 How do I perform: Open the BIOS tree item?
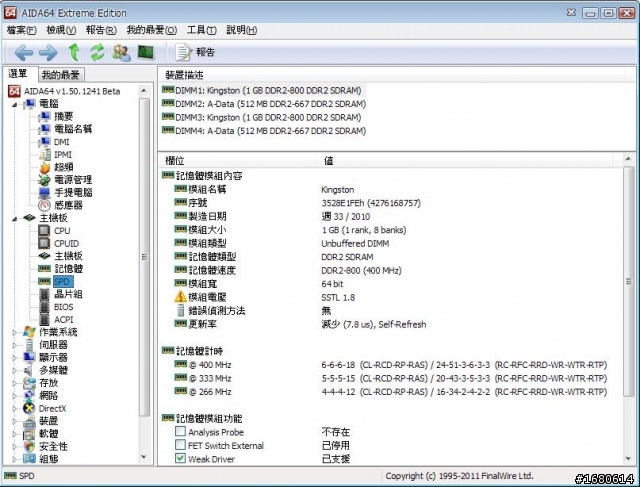(63, 307)
